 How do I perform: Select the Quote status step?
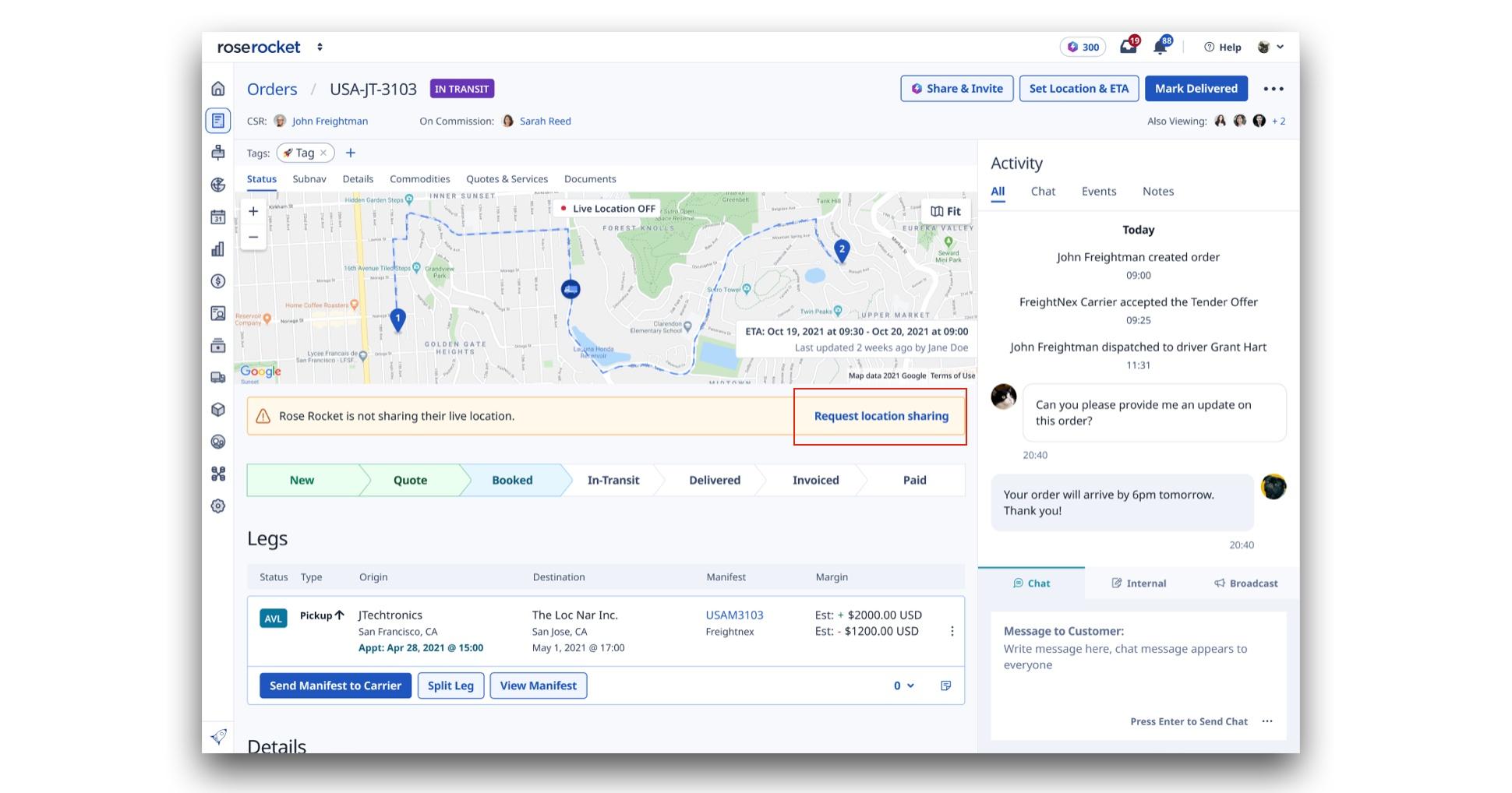(x=410, y=480)
